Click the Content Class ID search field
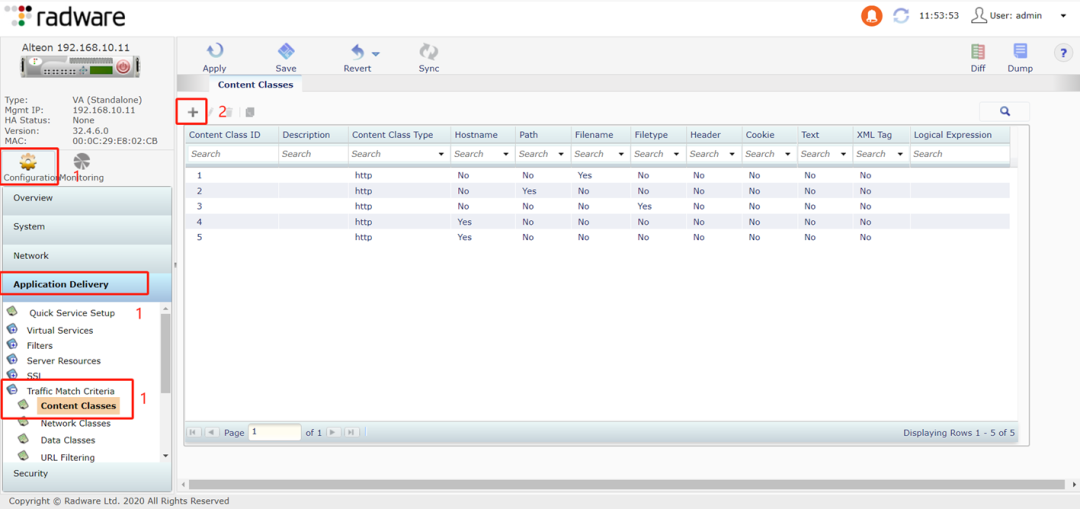This screenshot has width=1080, height=509. click(231, 154)
